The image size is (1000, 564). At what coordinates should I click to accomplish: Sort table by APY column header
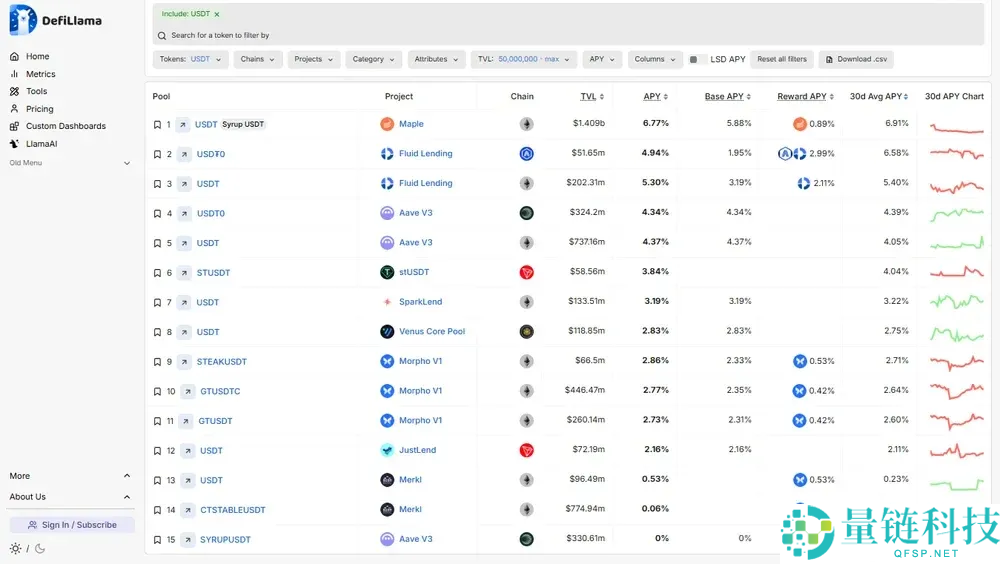point(655,96)
